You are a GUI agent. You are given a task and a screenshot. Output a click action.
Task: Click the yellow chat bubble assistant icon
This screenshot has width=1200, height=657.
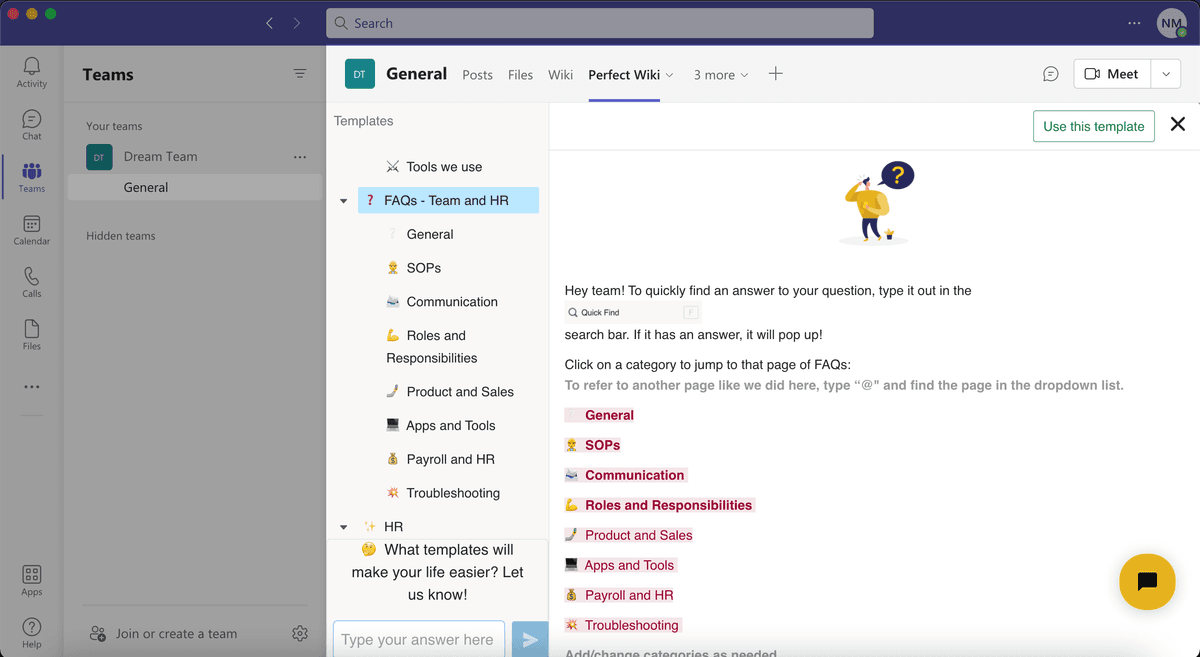click(1146, 581)
